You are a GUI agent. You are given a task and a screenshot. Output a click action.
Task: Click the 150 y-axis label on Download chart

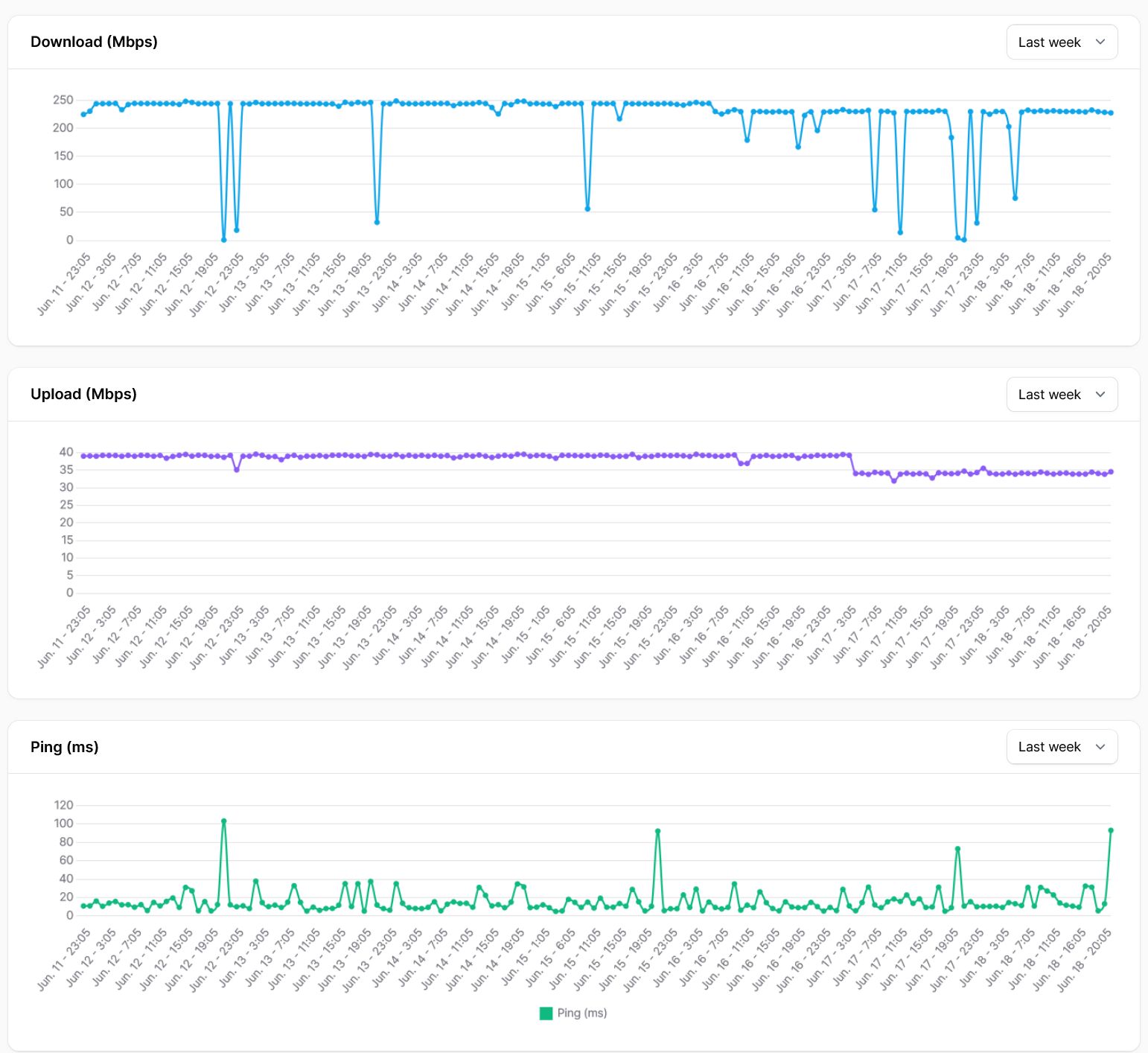pyautogui.click(x=63, y=156)
